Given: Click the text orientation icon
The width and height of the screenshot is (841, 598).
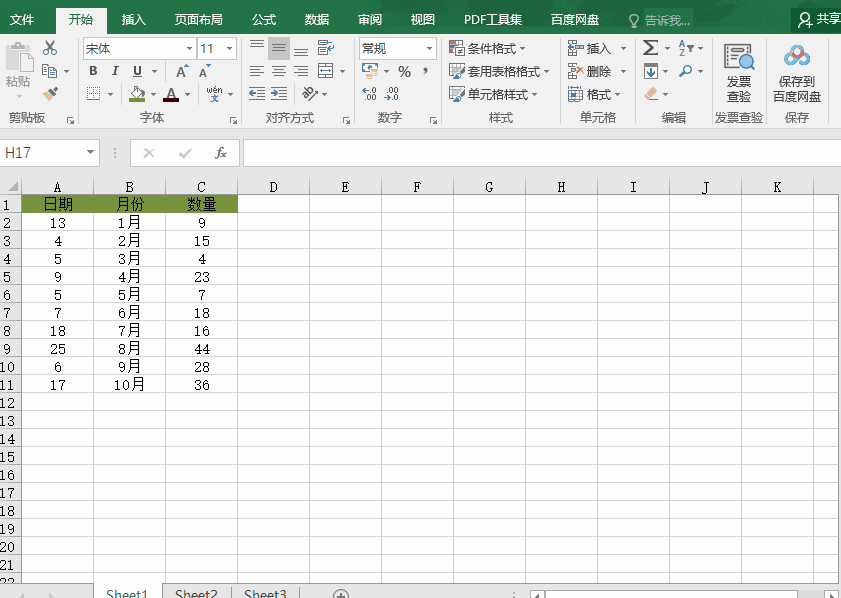Looking at the screenshot, I should click(310, 94).
